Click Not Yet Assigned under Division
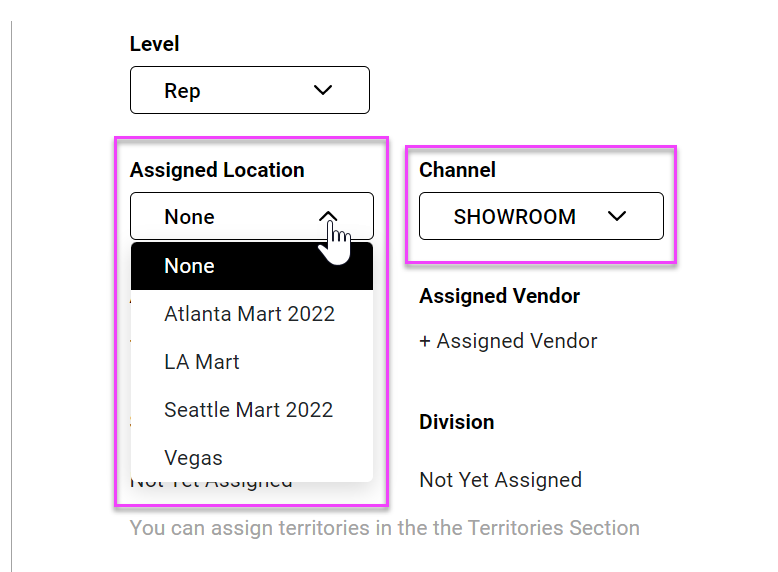 point(500,480)
